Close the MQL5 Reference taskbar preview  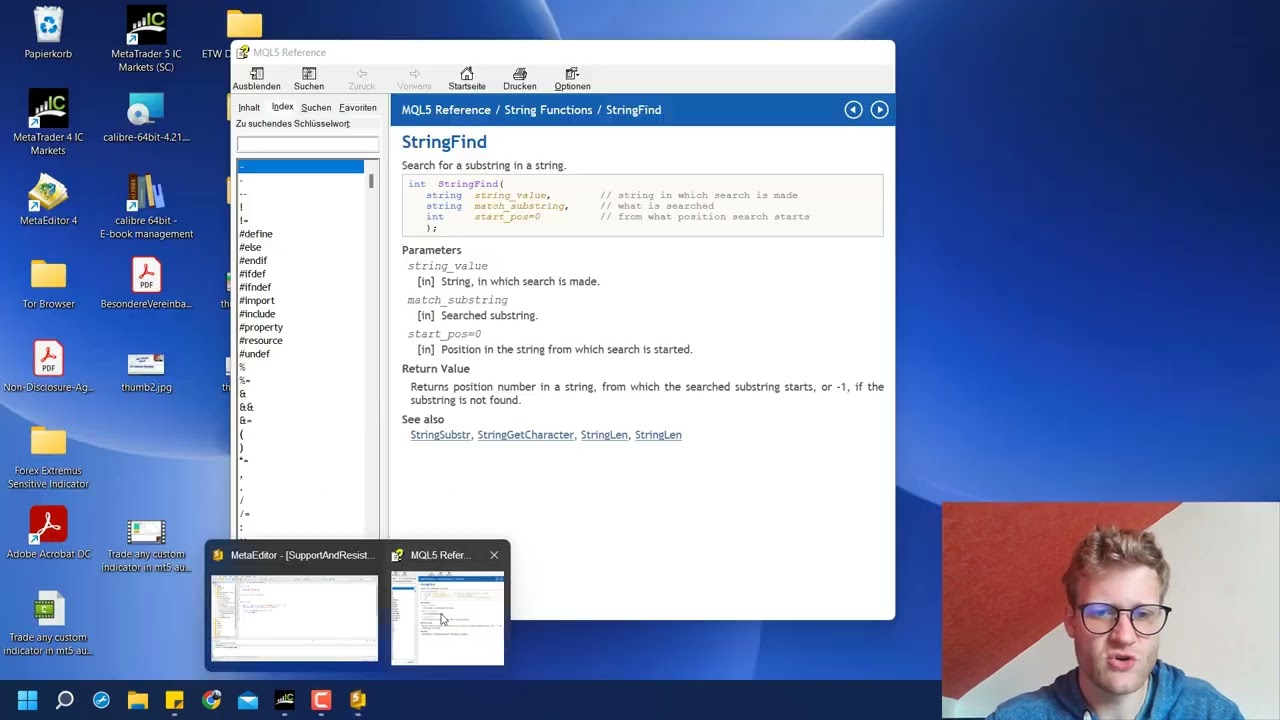click(x=494, y=555)
